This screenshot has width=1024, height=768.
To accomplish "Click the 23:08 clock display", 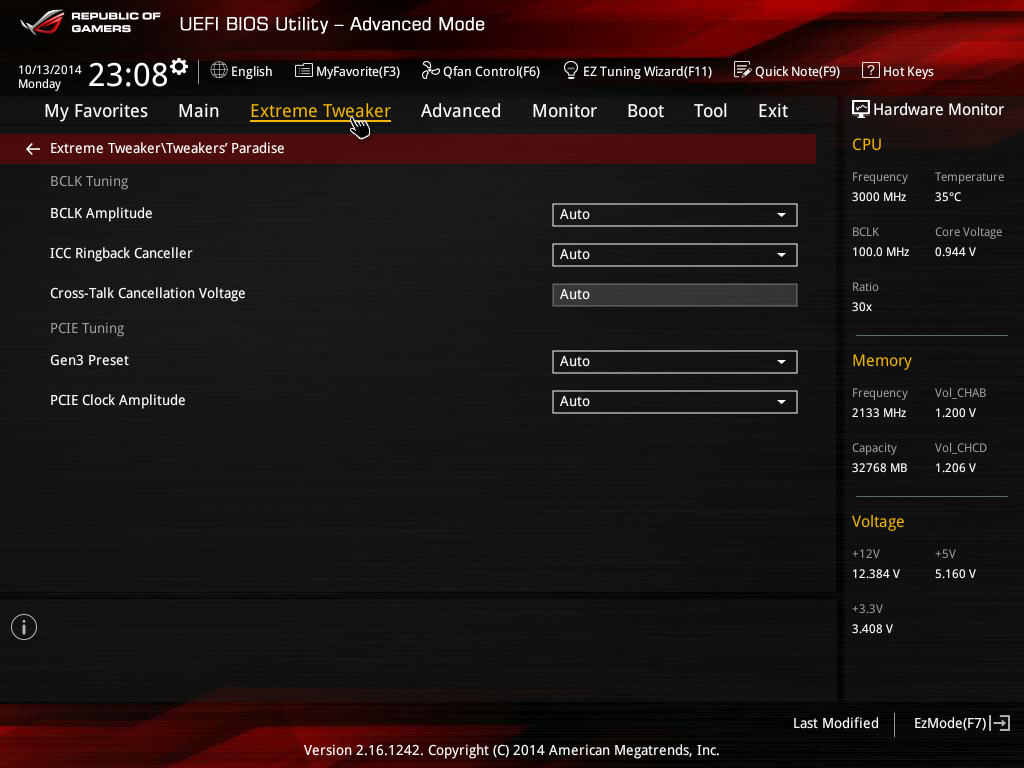I will point(128,74).
